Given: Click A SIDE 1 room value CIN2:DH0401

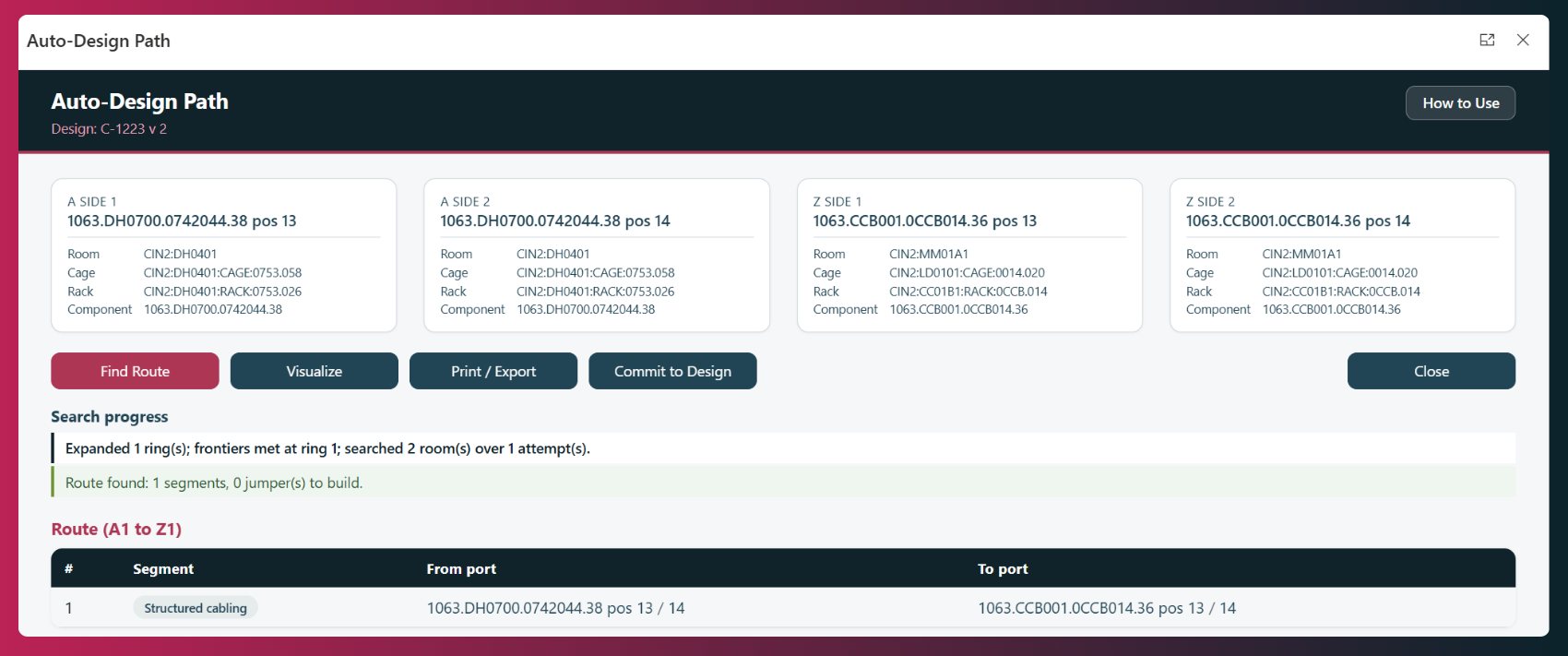Looking at the screenshot, I should click(180, 254).
